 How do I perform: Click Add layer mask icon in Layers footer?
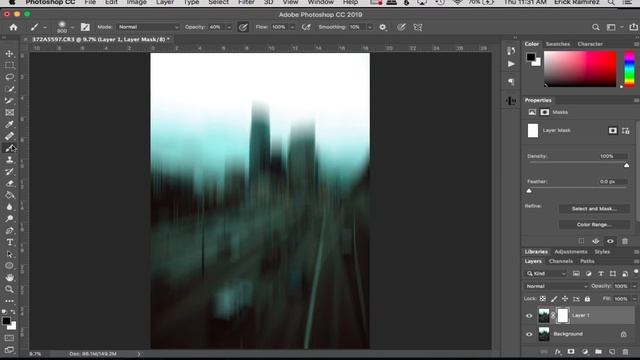point(571,351)
